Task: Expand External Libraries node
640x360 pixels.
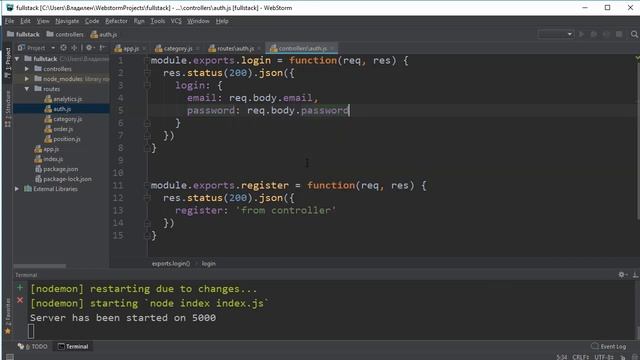Action: click(17, 189)
